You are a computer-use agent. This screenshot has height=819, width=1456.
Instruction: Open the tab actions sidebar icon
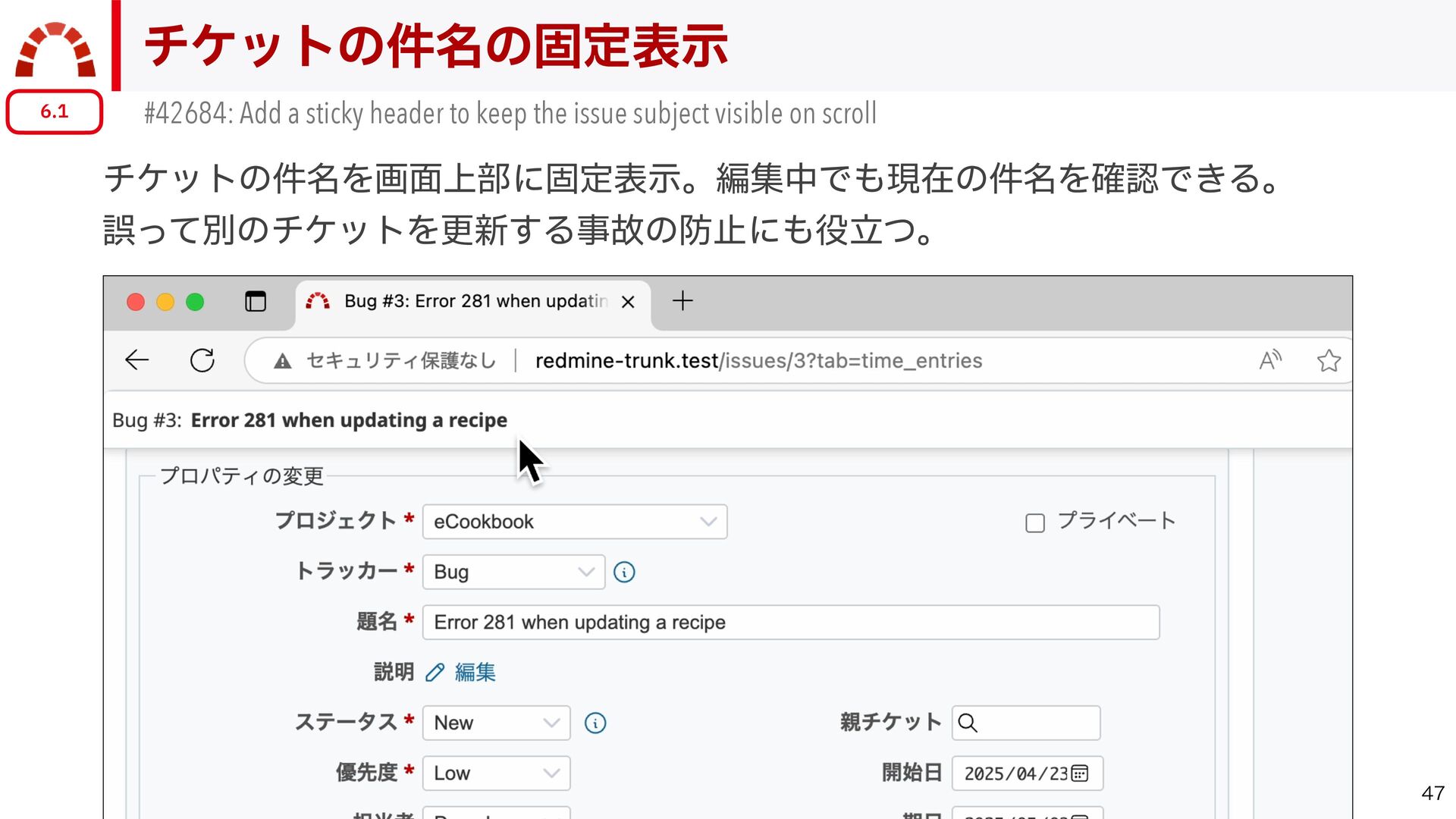(x=256, y=302)
